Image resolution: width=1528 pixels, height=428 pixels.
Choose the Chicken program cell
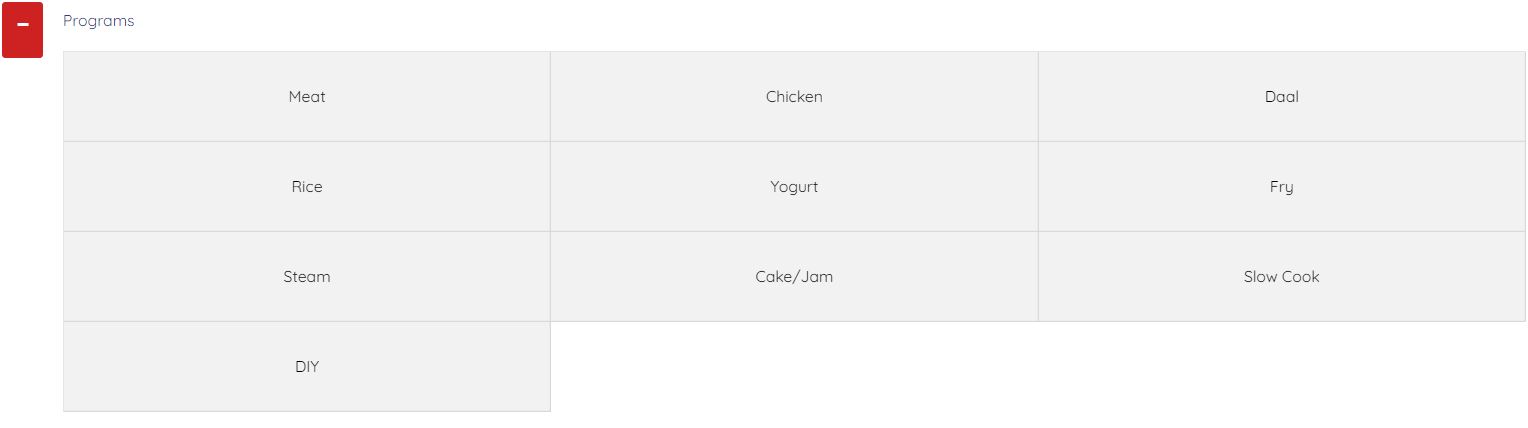tap(794, 97)
